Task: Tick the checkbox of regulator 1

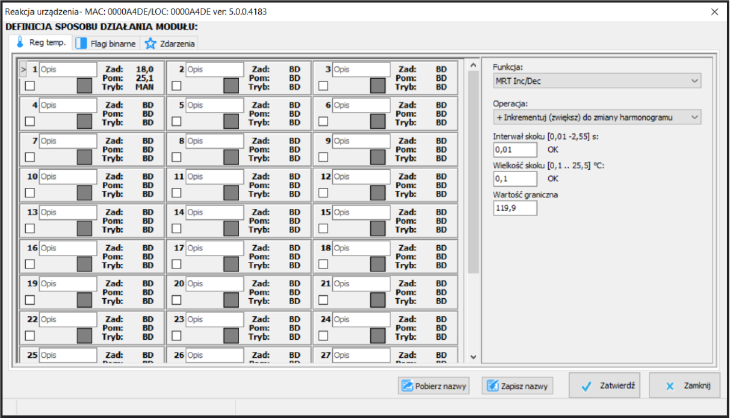Action: click(x=30, y=86)
